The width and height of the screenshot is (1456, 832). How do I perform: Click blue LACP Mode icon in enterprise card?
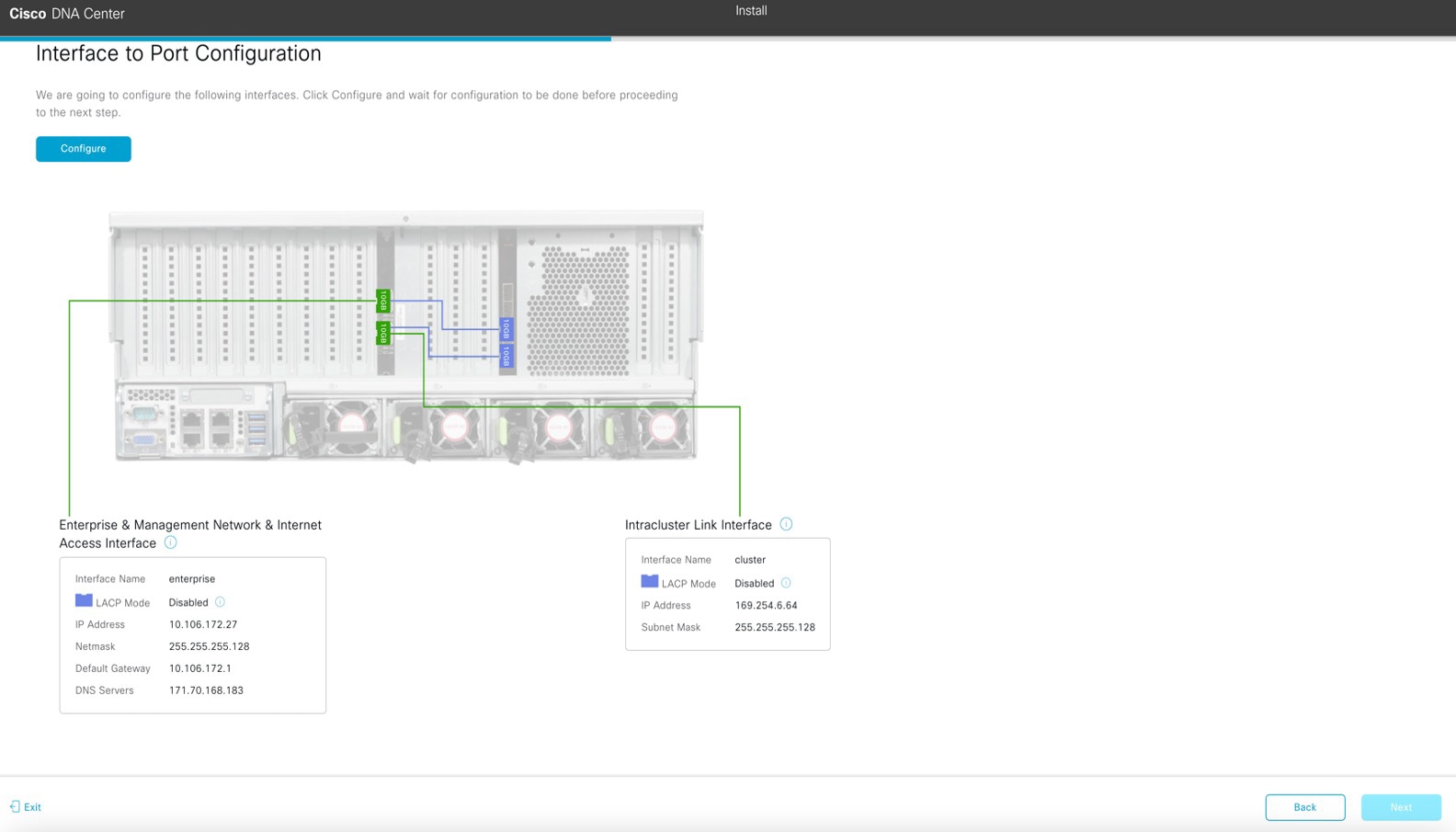click(84, 600)
